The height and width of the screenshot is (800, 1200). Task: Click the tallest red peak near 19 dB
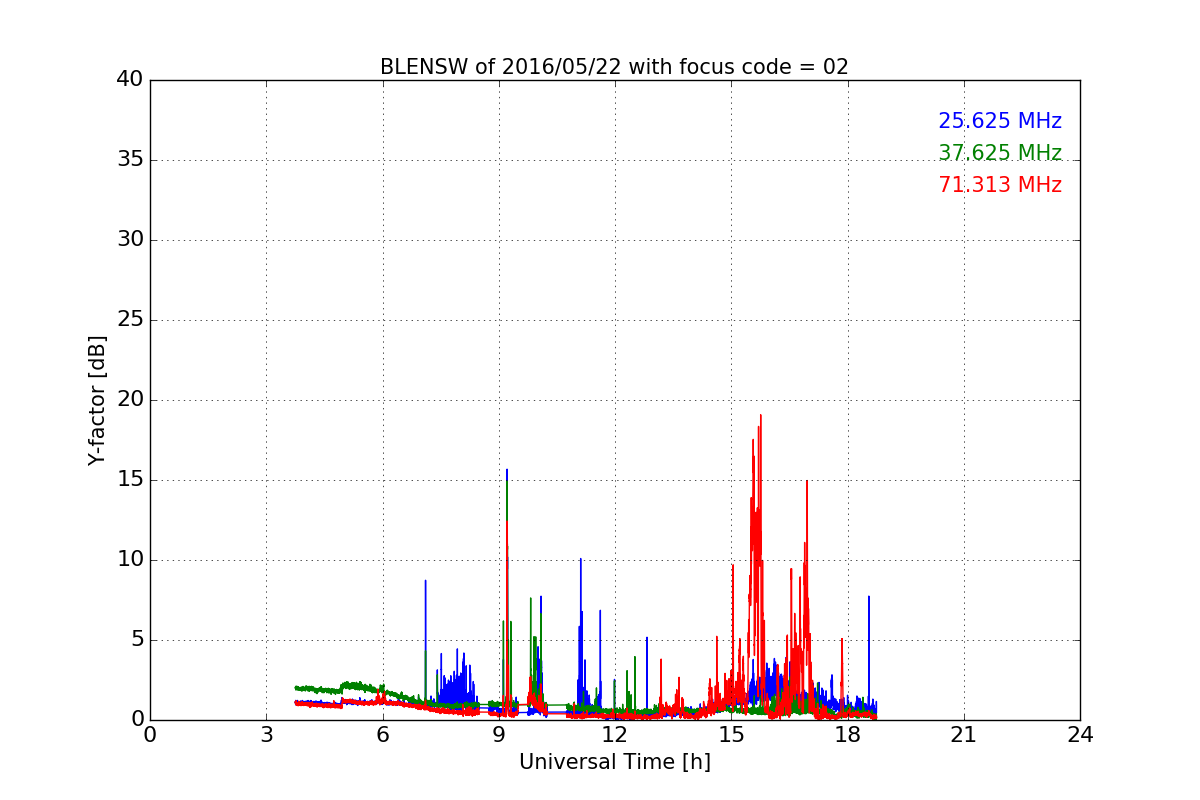(761, 416)
